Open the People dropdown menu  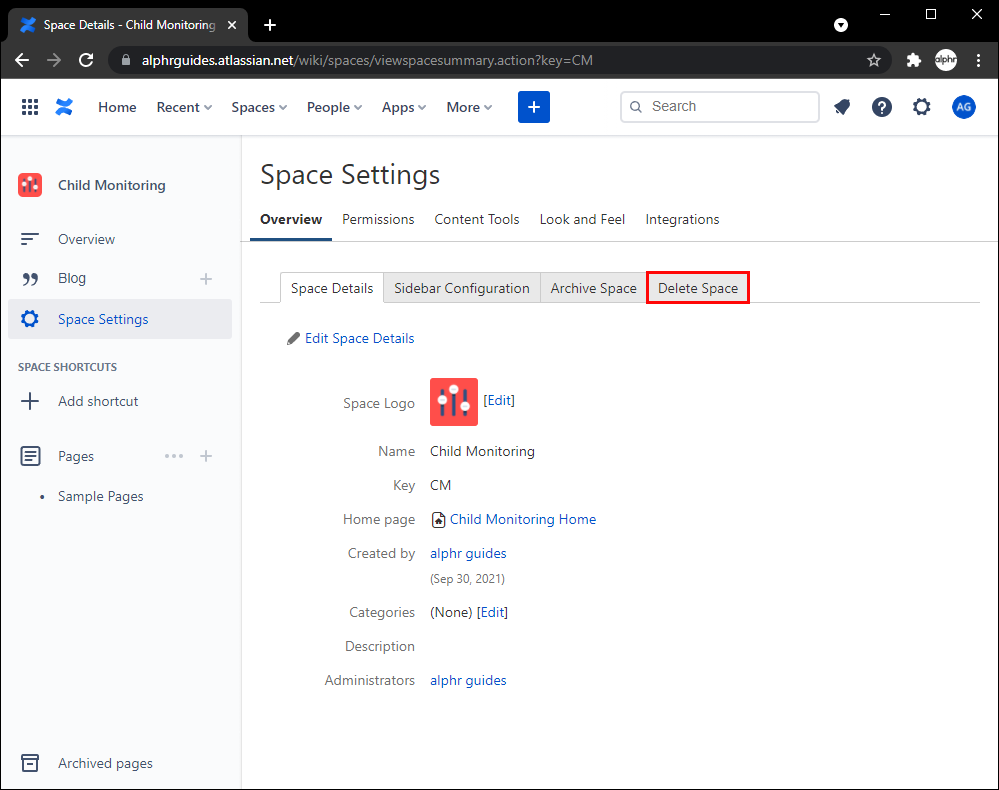pos(334,107)
